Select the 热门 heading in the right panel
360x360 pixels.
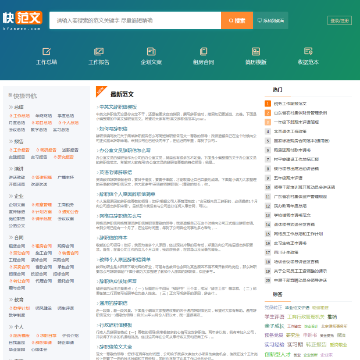[x=277, y=90]
